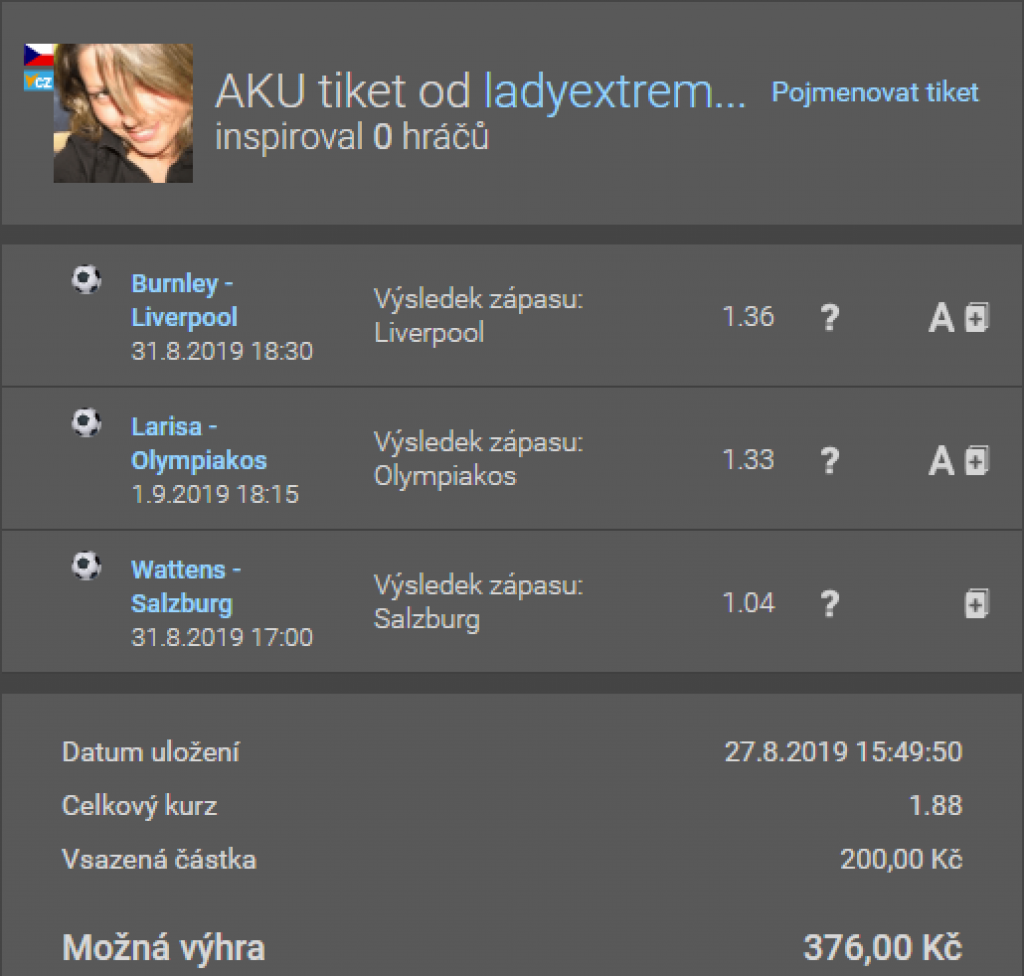Open the Burnley - Liverpool match link
The image size is (1024, 976).
tap(184, 301)
